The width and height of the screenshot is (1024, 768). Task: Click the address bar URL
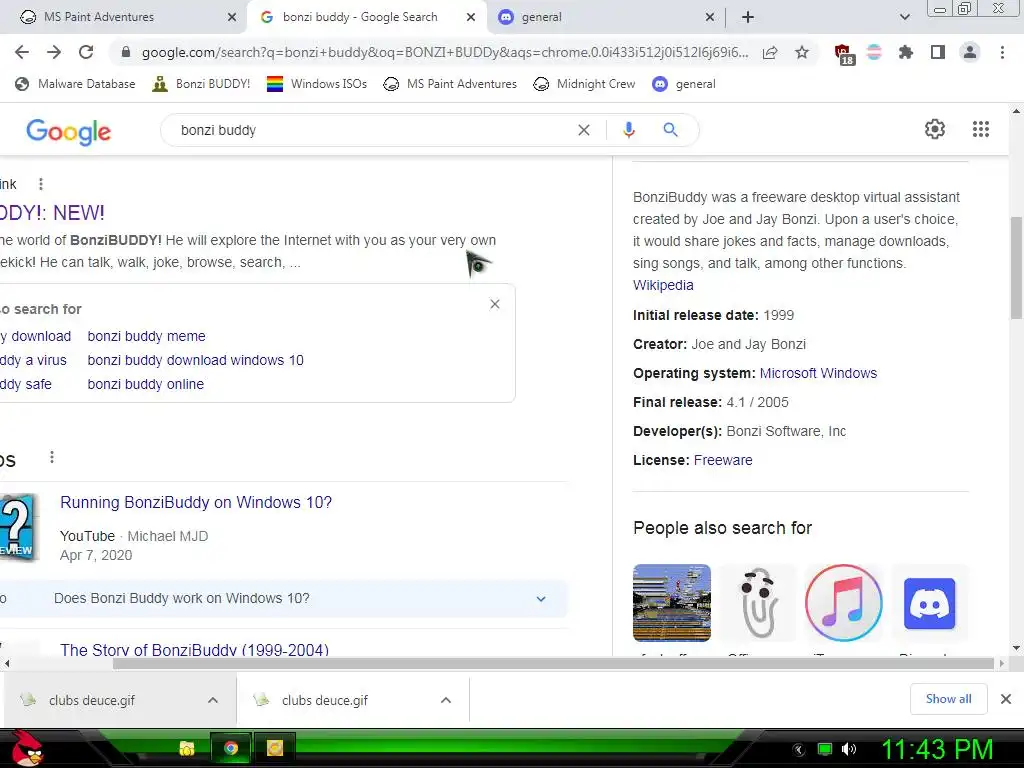(x=445, y=52)
